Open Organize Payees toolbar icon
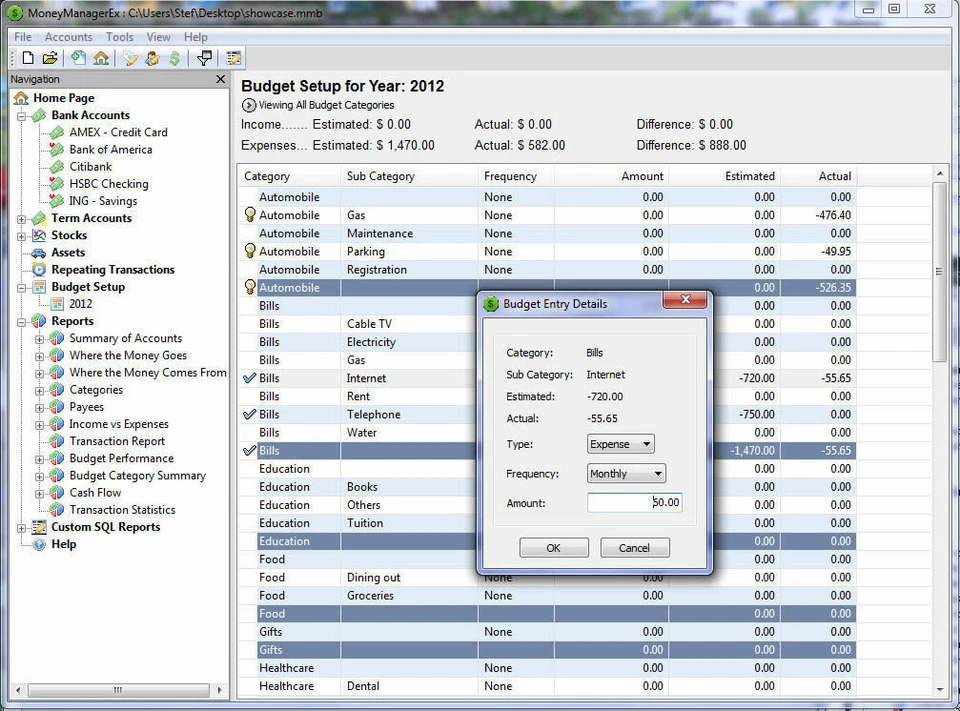Viewport: 960px width, 711px height. (152, 58)
